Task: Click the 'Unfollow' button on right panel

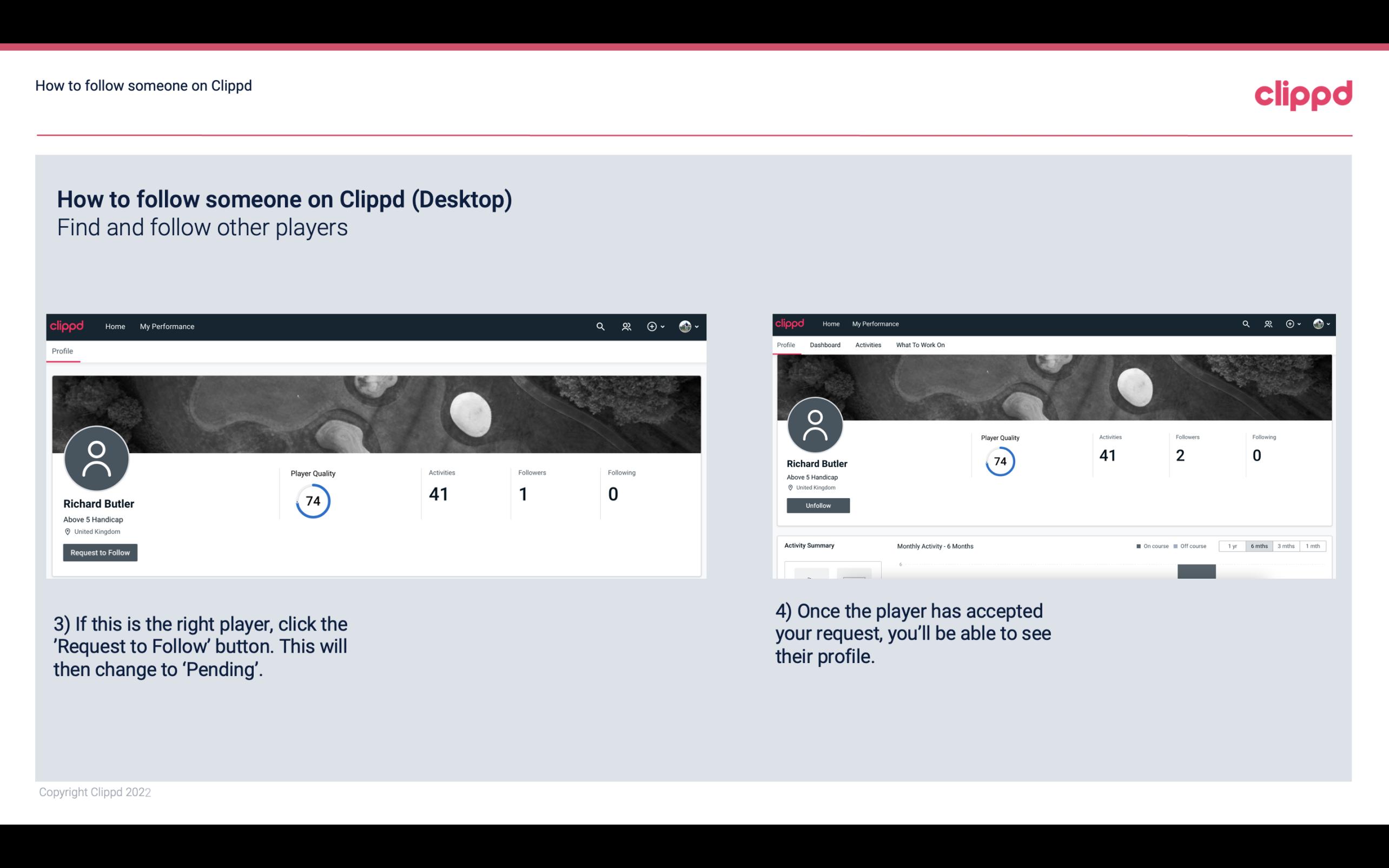Action: click(817, 505)
